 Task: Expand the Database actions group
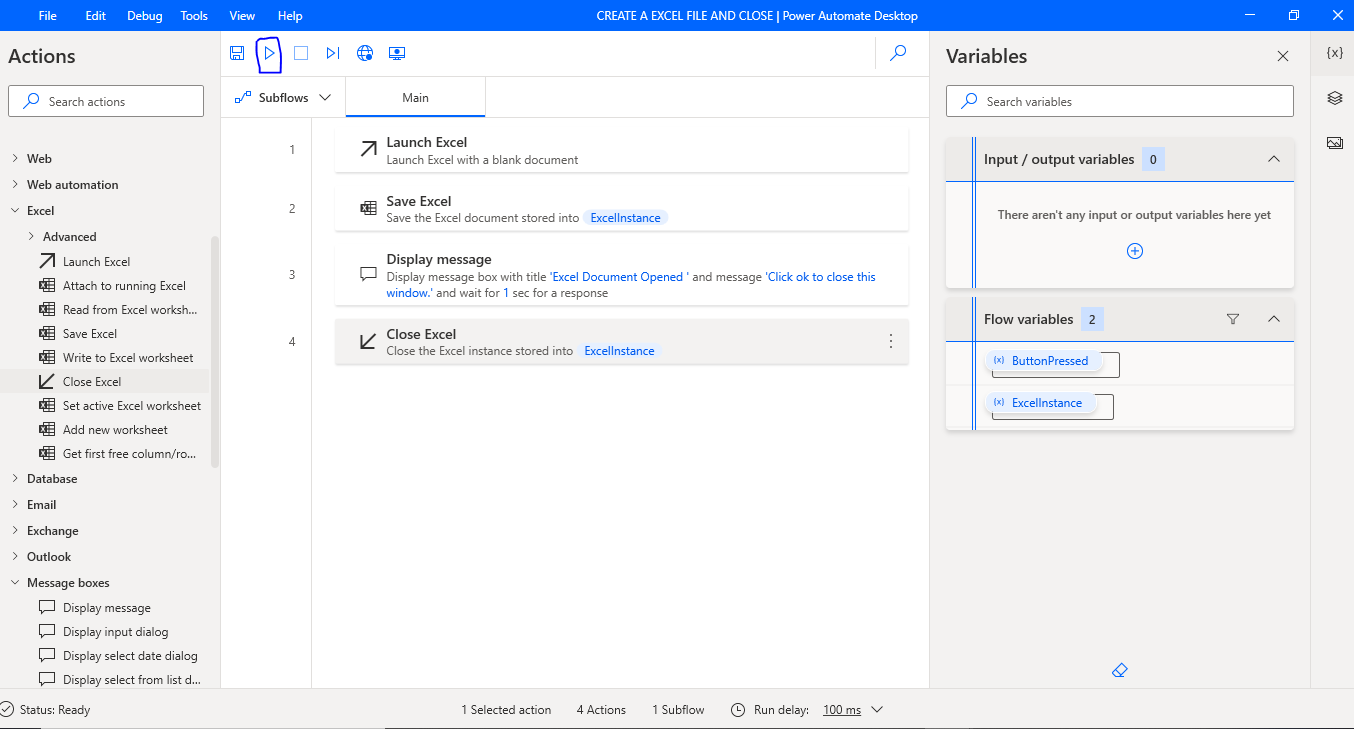(15, 479)
